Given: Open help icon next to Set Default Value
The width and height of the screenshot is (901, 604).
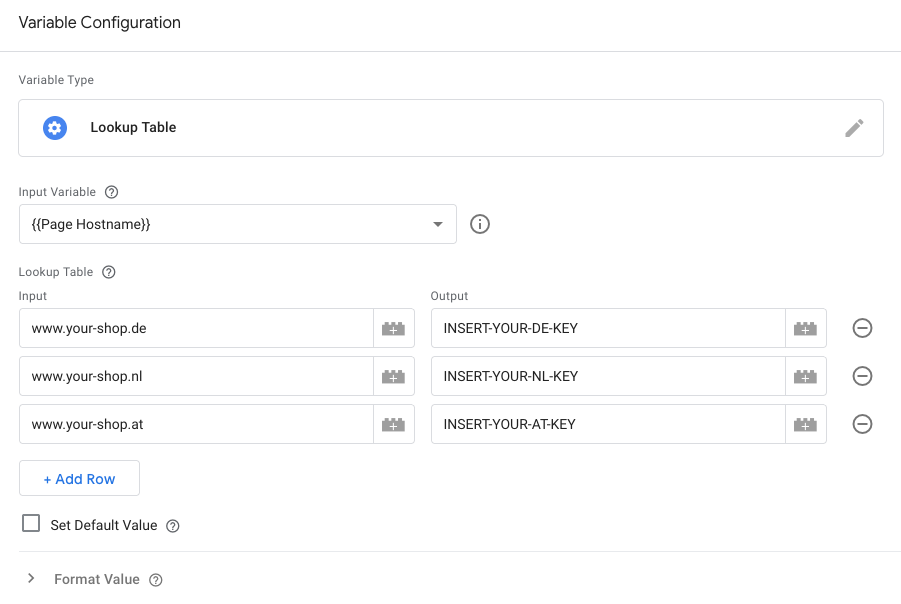Looking at the screenshot, I should coord(172,526).
